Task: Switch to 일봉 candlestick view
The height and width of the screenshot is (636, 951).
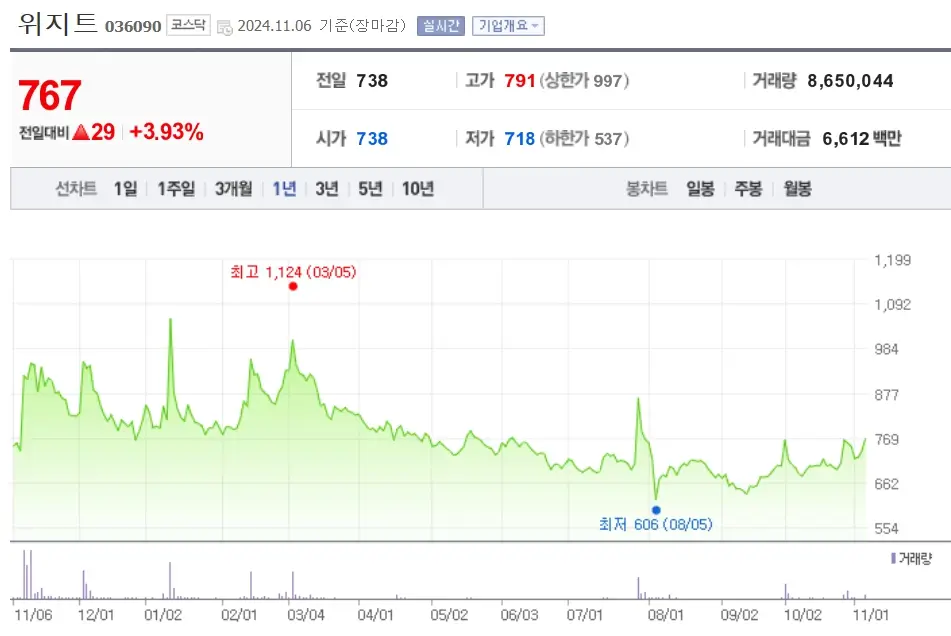Action: (x=700, y=187)
